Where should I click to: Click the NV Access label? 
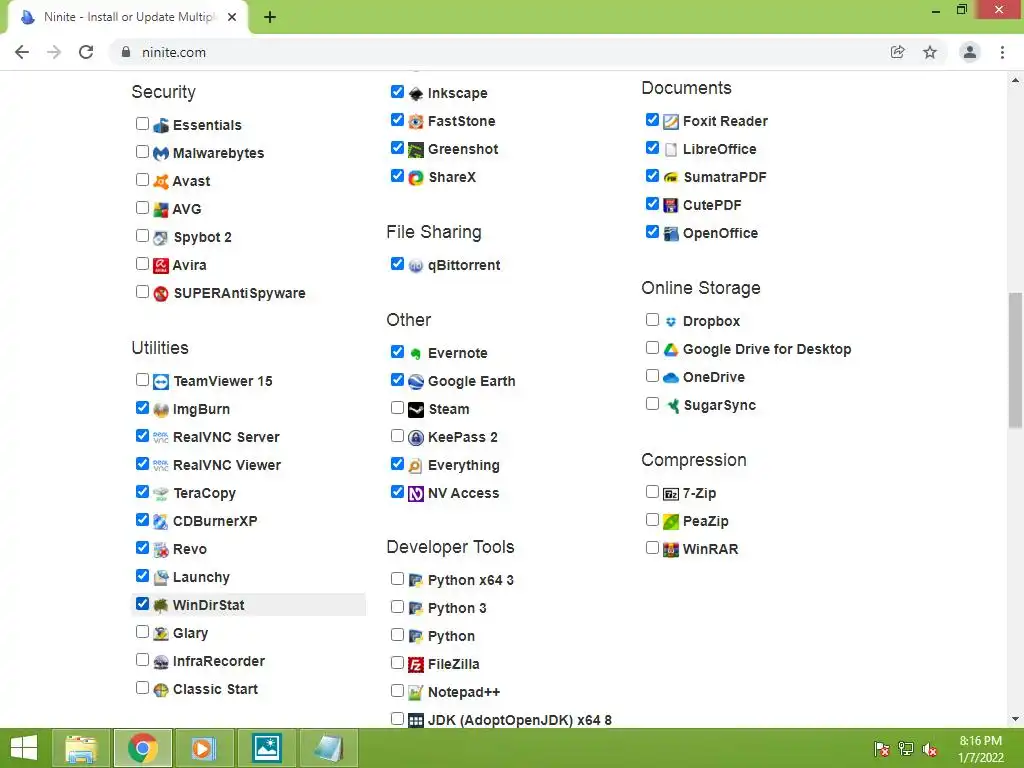tap(464, 494)
